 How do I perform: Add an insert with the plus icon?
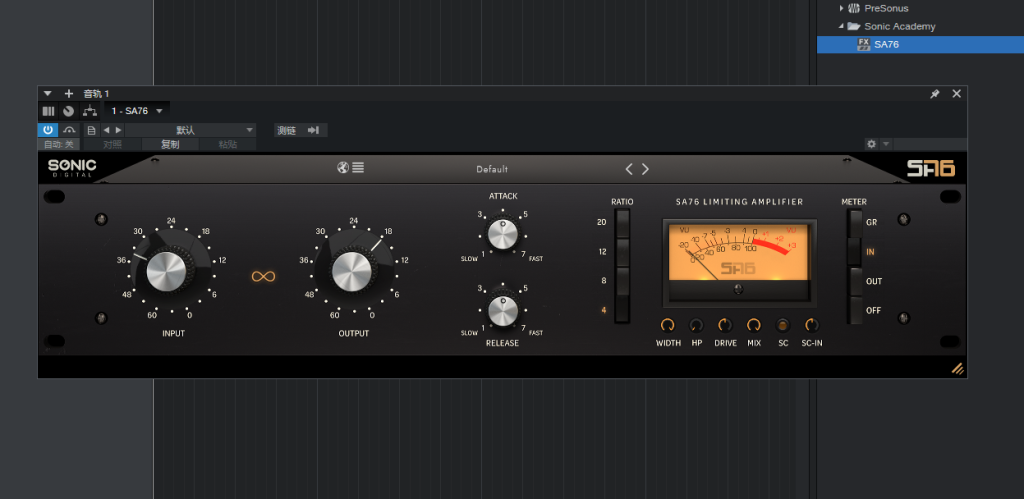tap(69, 94)
